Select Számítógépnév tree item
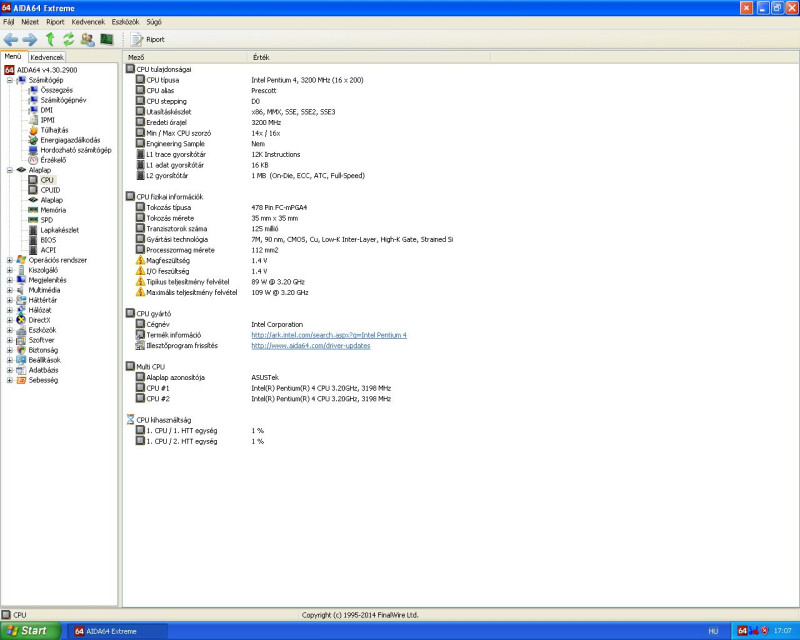800x640 pixels. point(63,100)
